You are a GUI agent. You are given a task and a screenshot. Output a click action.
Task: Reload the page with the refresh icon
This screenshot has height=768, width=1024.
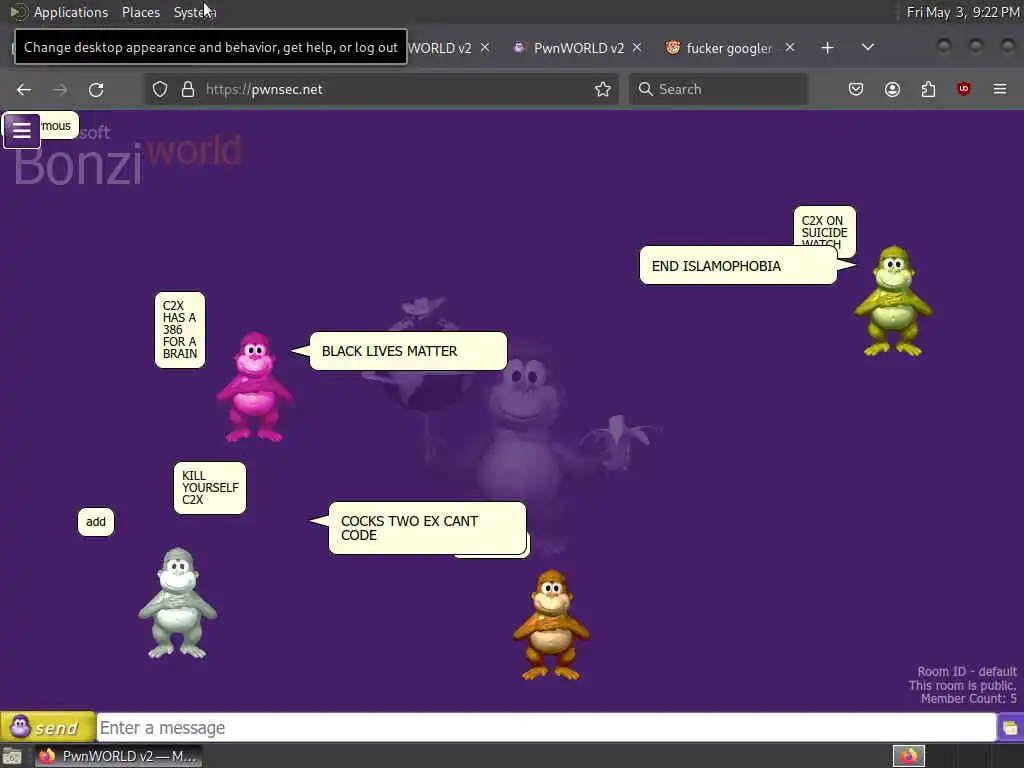click(x=96, y=89)
